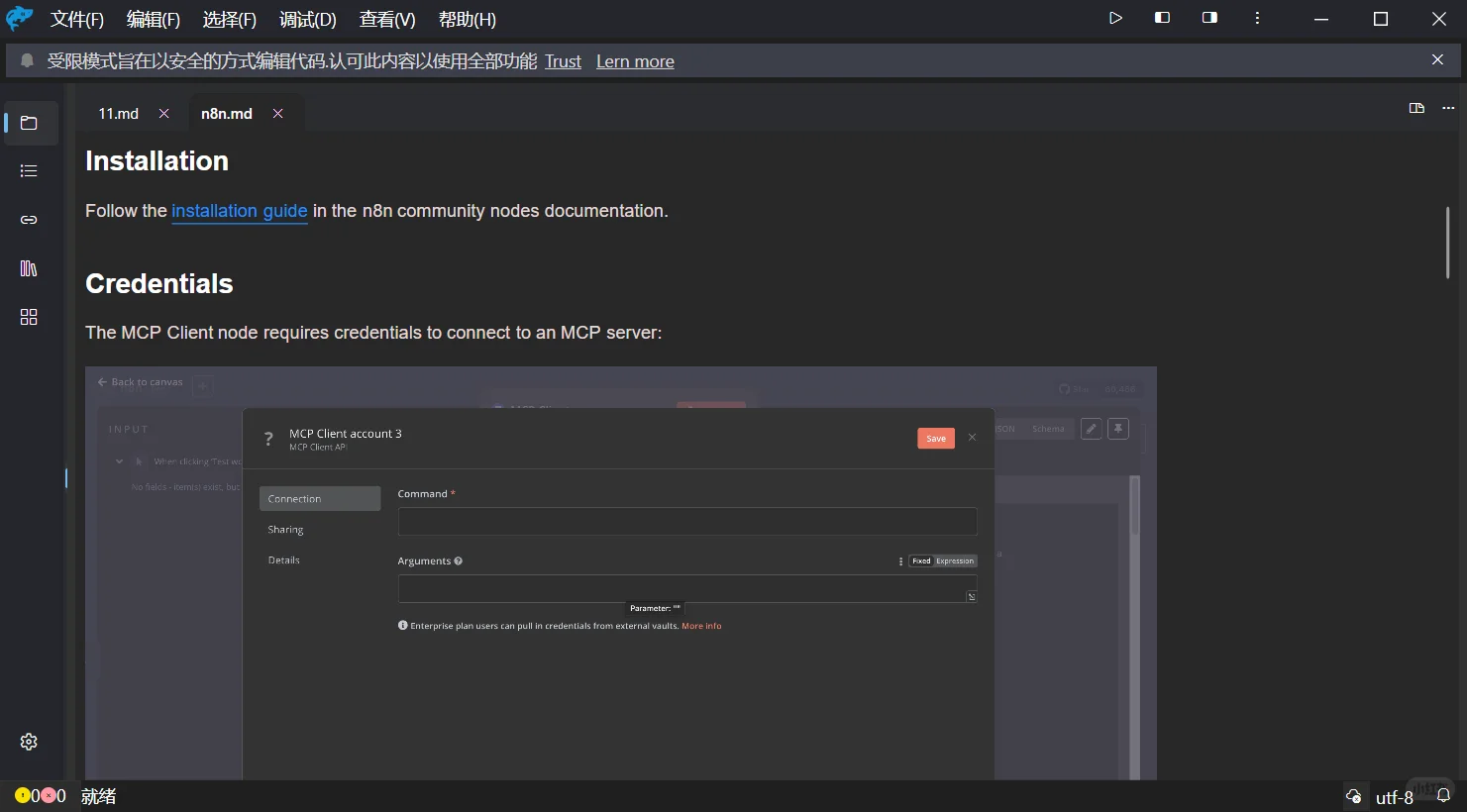
Task: Click the run play icon in title bar
Action: click(x=1115, y=18)
